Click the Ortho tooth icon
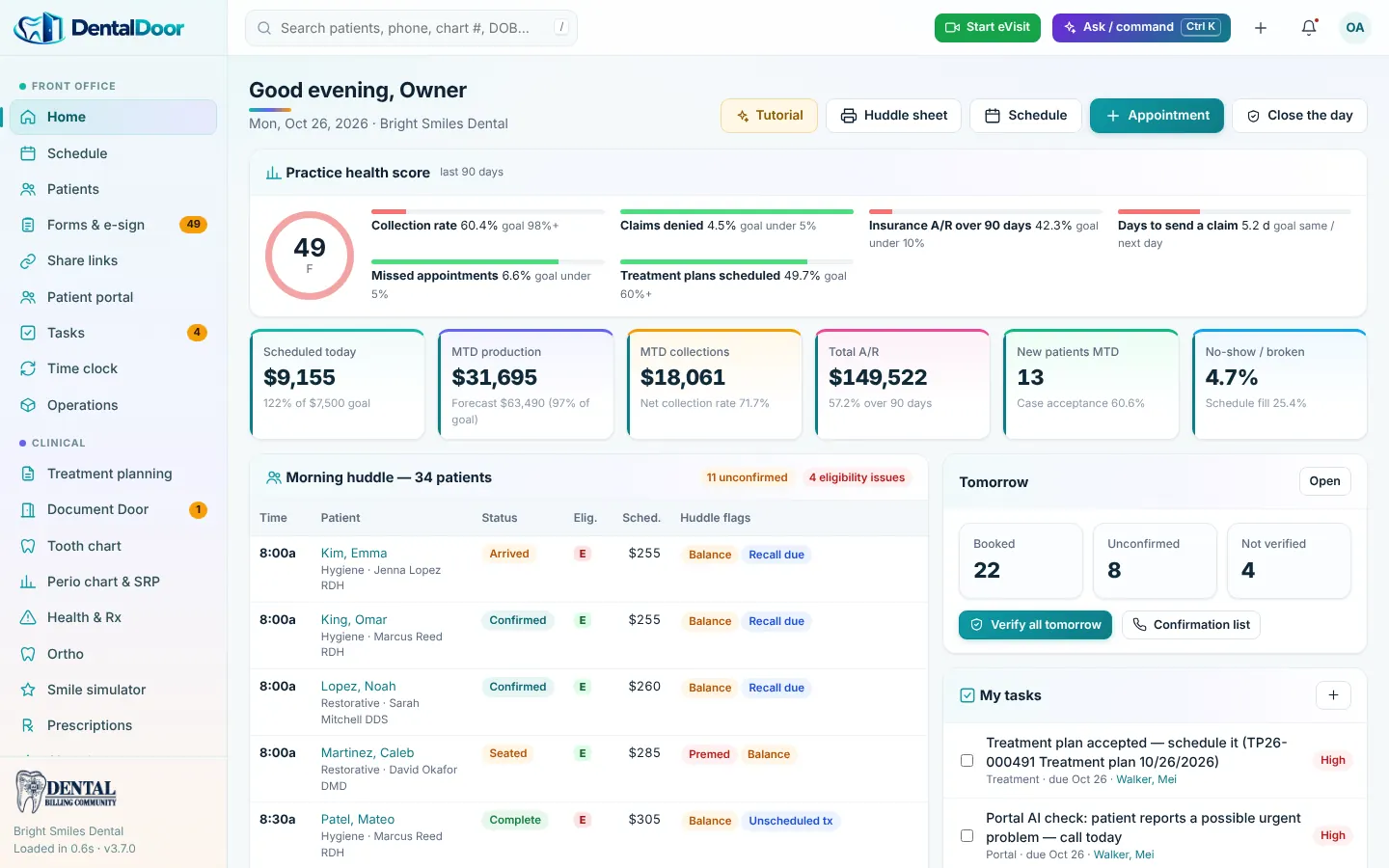 coord(28,654)
